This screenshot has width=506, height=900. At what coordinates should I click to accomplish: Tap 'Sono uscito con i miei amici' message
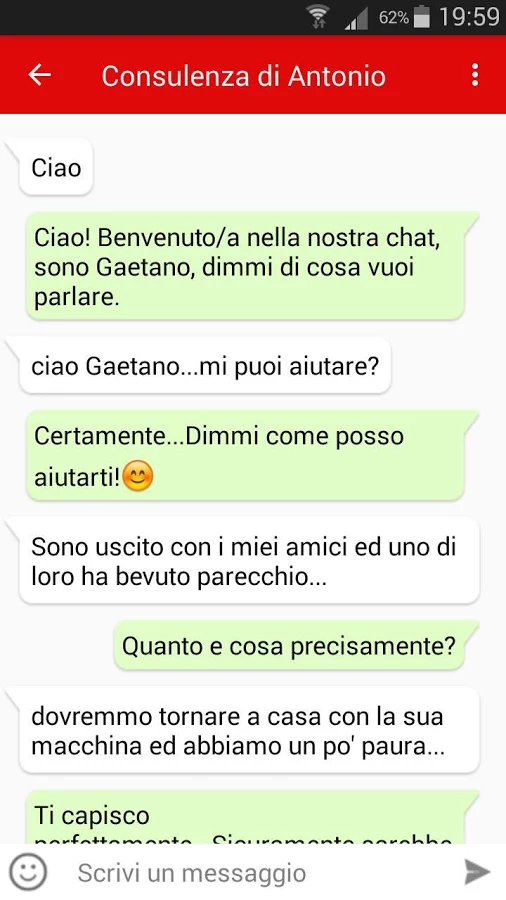(x=249, y=561)
